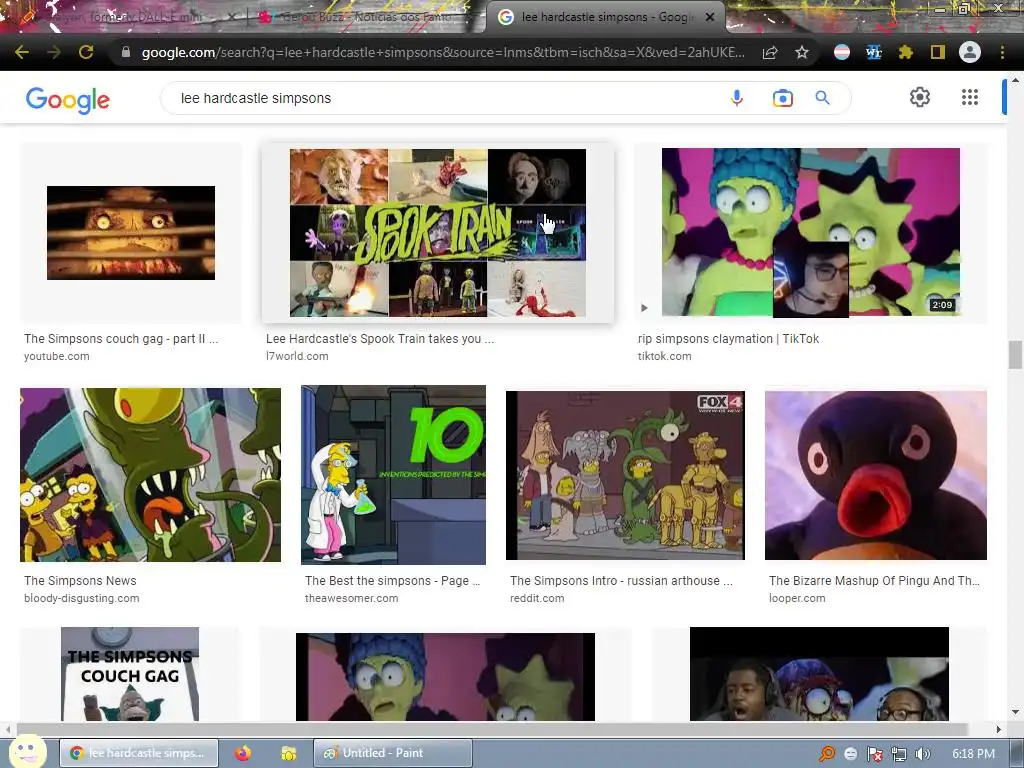Click the scrollbar down arrow
The width and height of the screenshot is (1024, 768).
[1015, 711]
